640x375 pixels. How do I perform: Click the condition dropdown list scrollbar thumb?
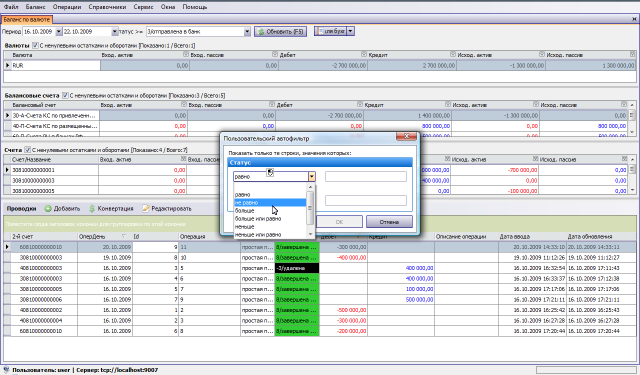pos(310,207)
